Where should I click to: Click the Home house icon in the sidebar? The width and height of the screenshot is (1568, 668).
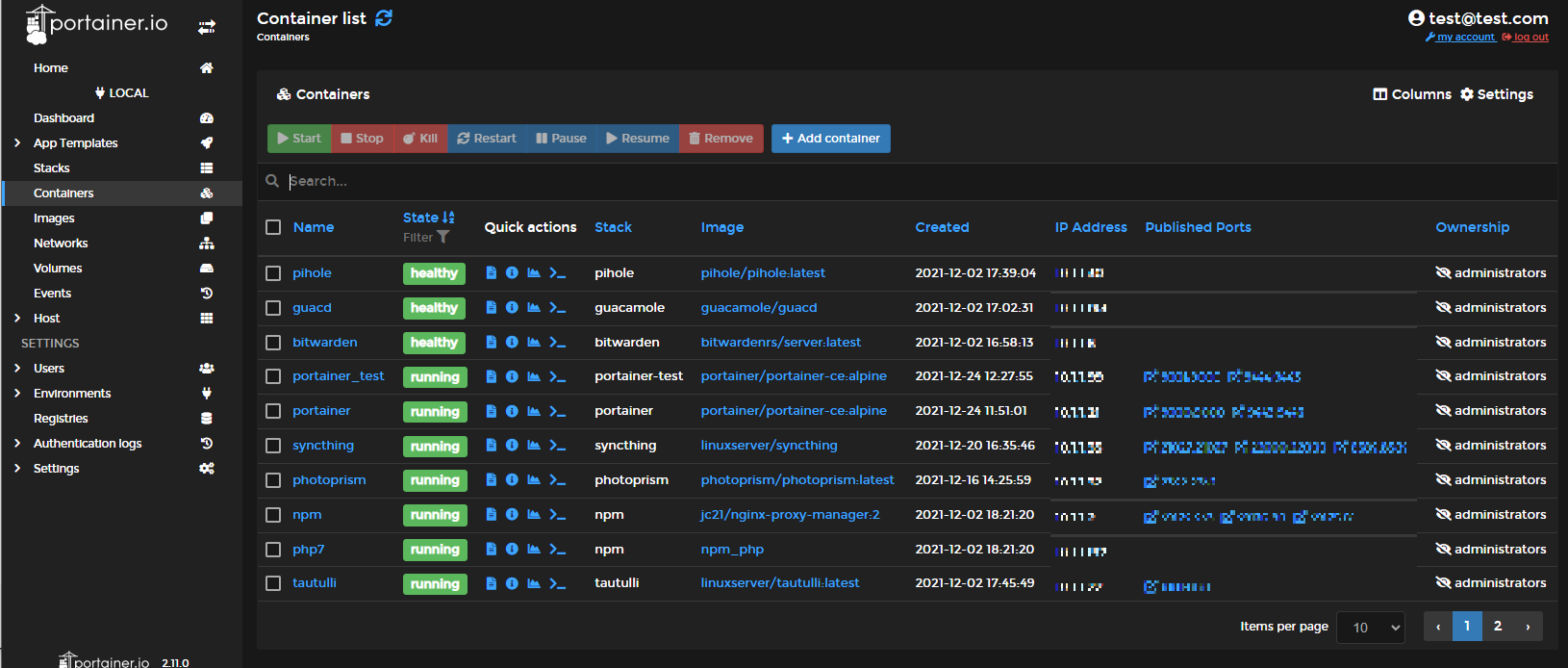click(206, 68)
